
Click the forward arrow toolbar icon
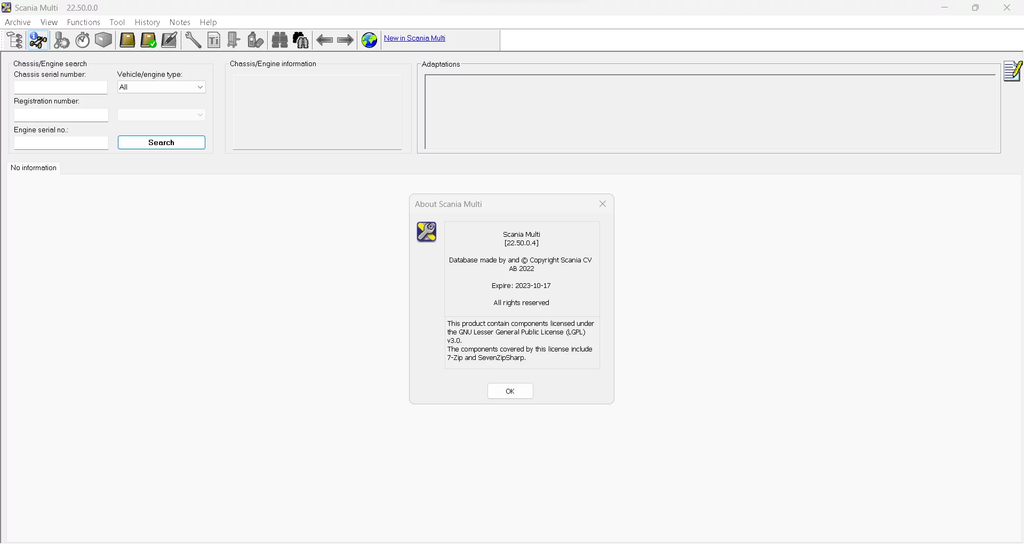[345, 40]
